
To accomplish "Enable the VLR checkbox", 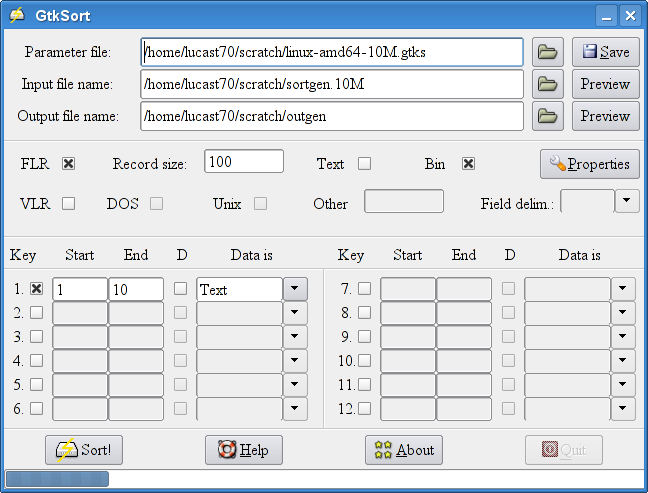I will (x=69, y=203).
